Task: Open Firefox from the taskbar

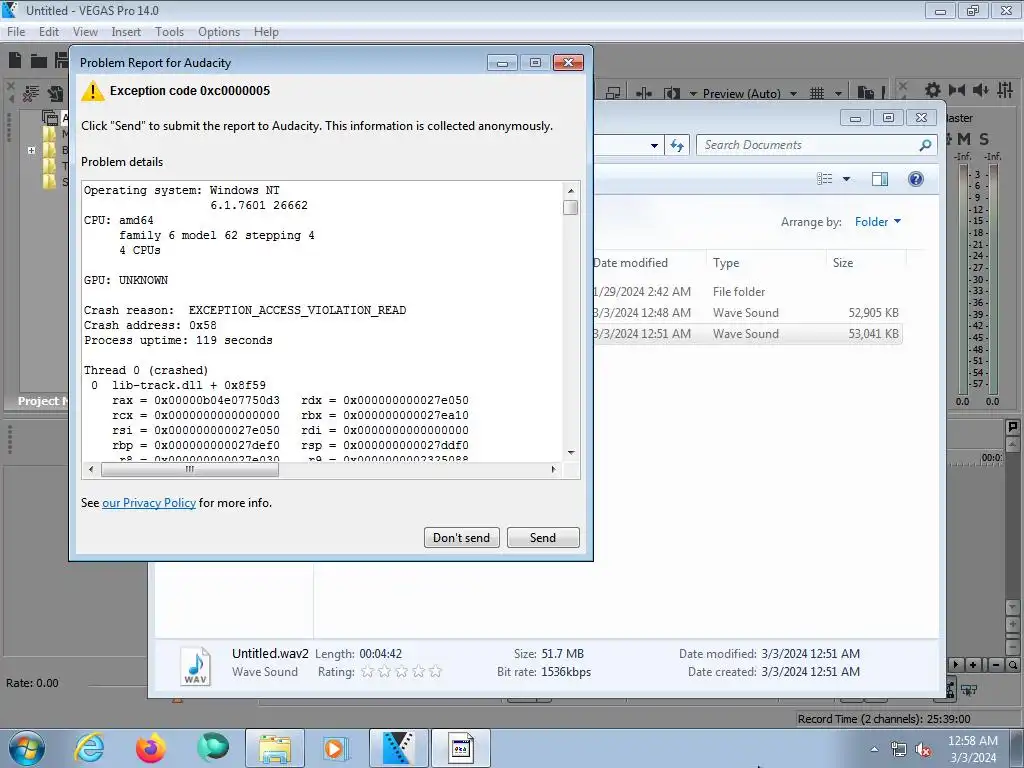Action: 151,748
